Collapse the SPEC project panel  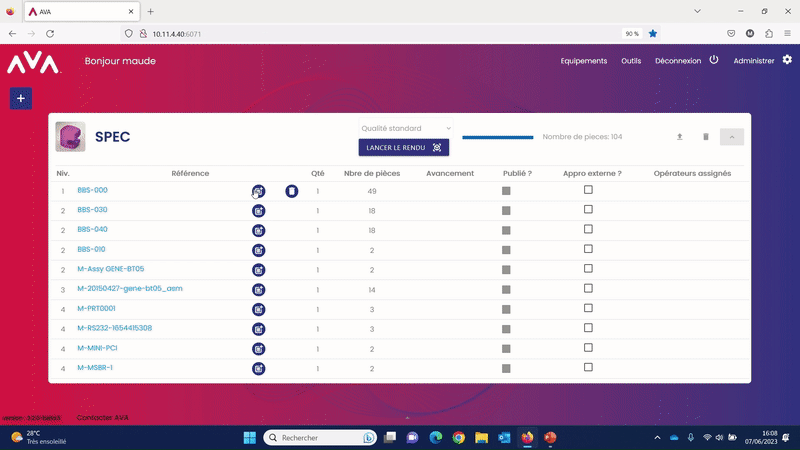tap(732, 137)
